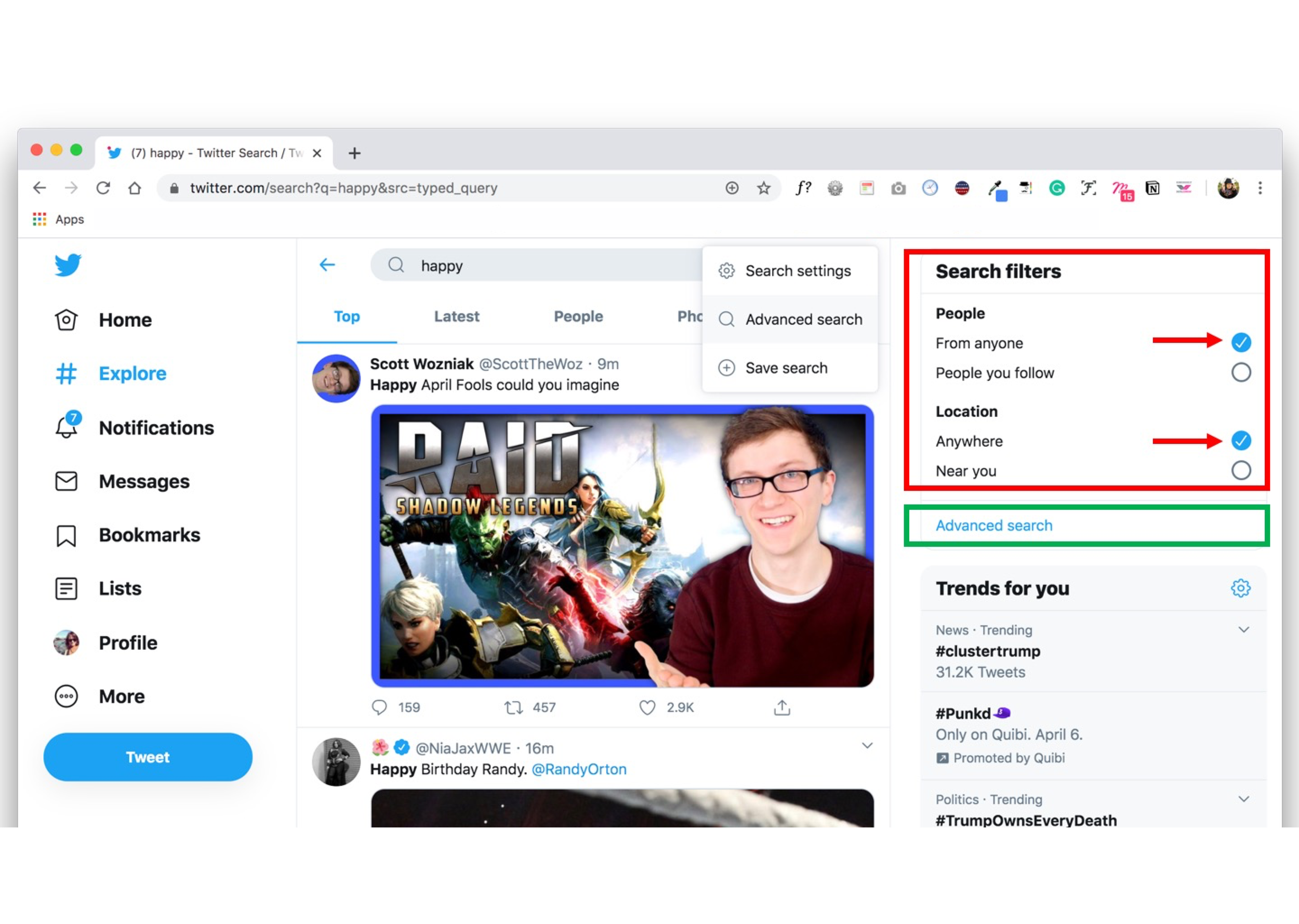Select the From anyone radio option

tap(1241, 342)
